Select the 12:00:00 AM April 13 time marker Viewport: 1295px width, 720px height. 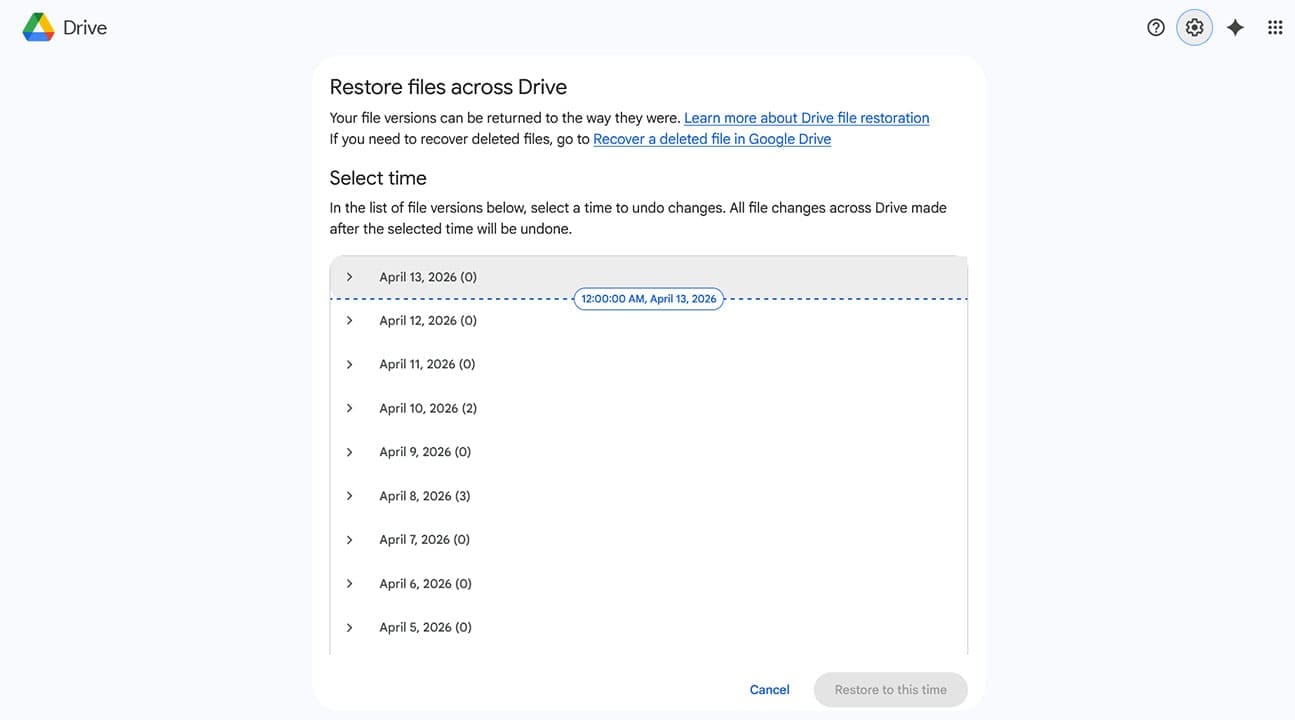click(x=648, y=298)
